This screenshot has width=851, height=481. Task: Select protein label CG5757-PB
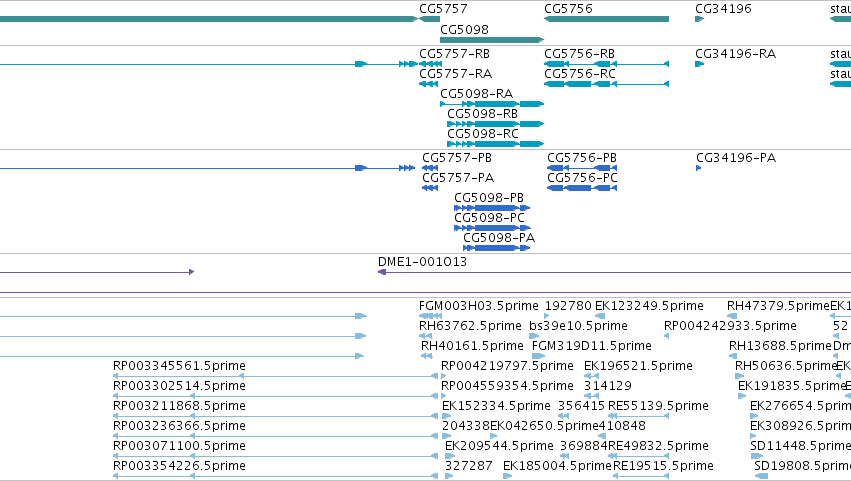point(457,158)
